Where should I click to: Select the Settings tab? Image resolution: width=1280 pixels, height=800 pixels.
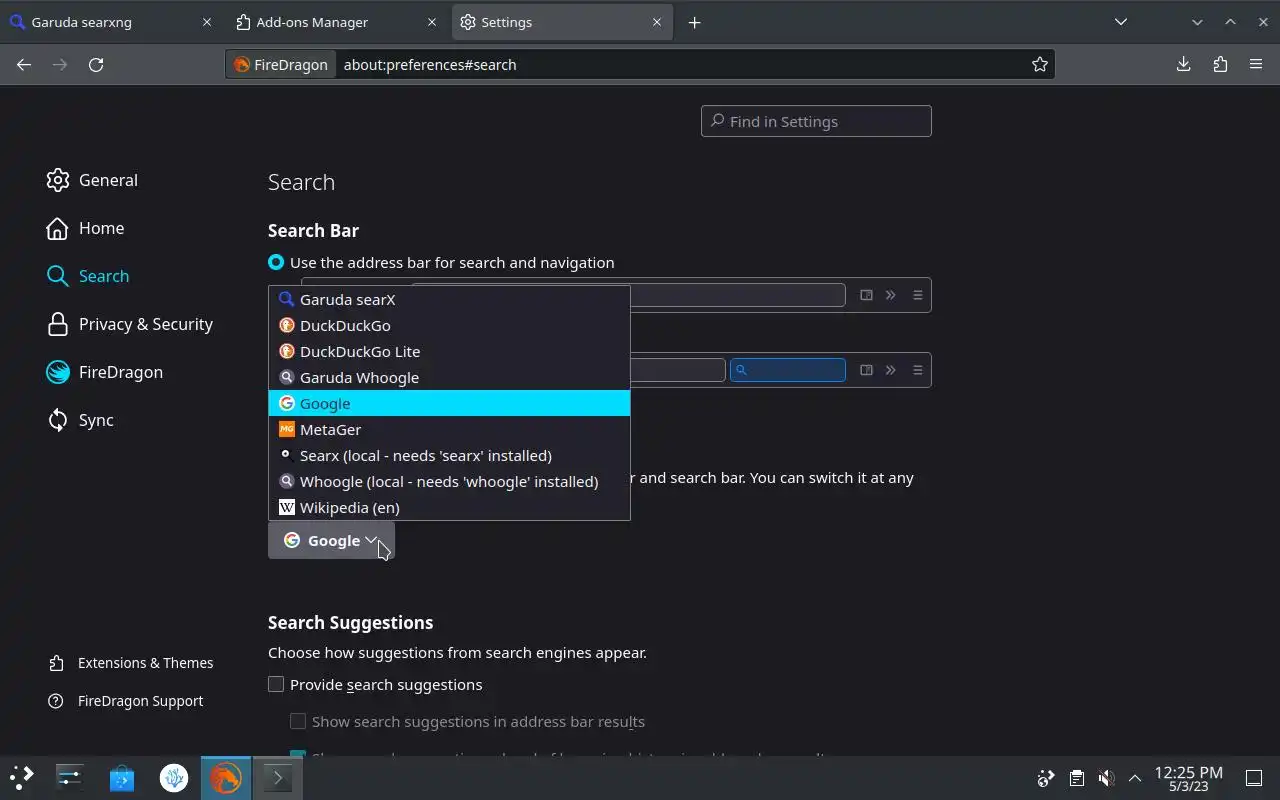(560, 22)
